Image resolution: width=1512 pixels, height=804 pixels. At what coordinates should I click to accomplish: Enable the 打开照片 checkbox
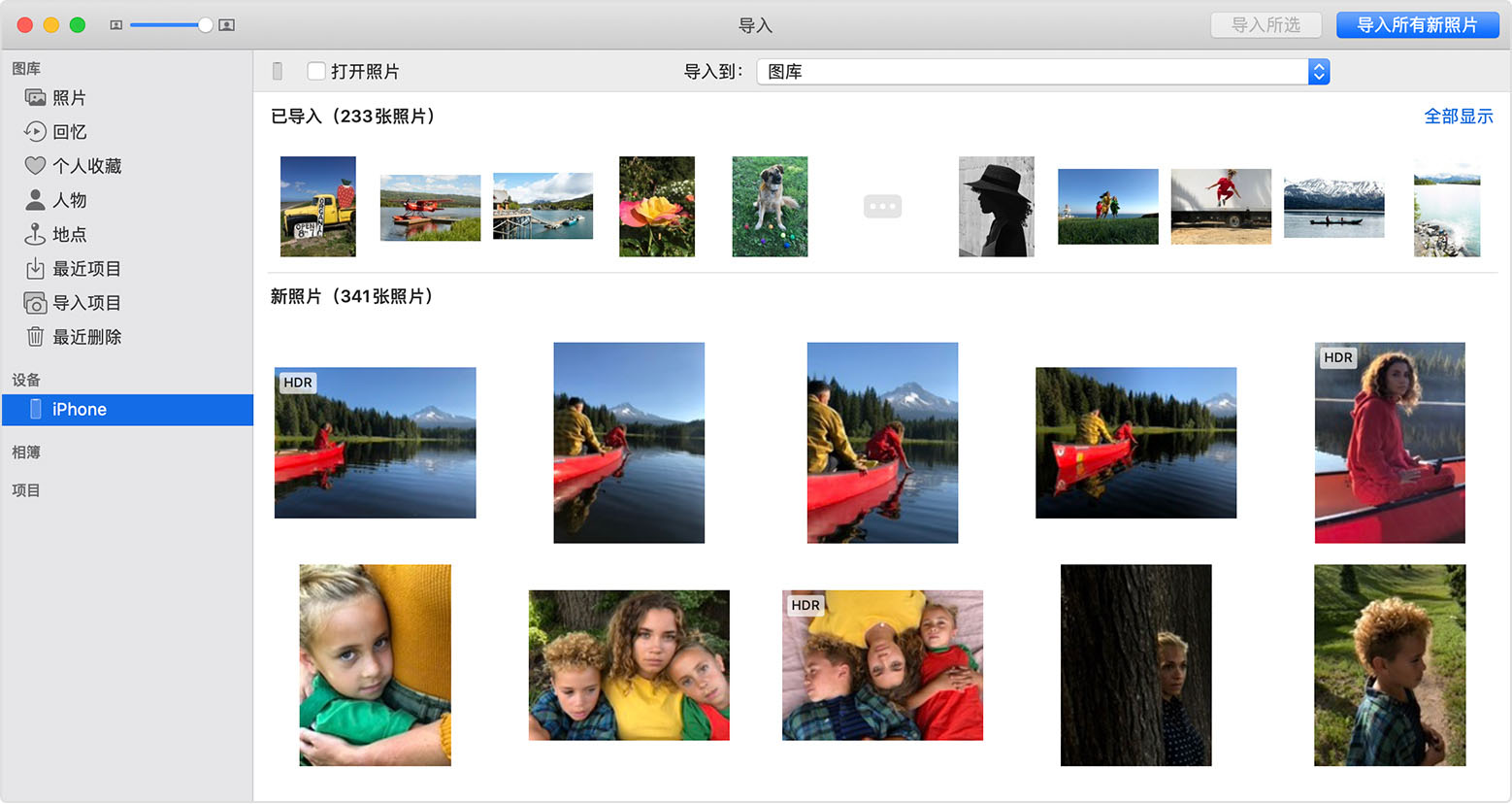point(316,71)
